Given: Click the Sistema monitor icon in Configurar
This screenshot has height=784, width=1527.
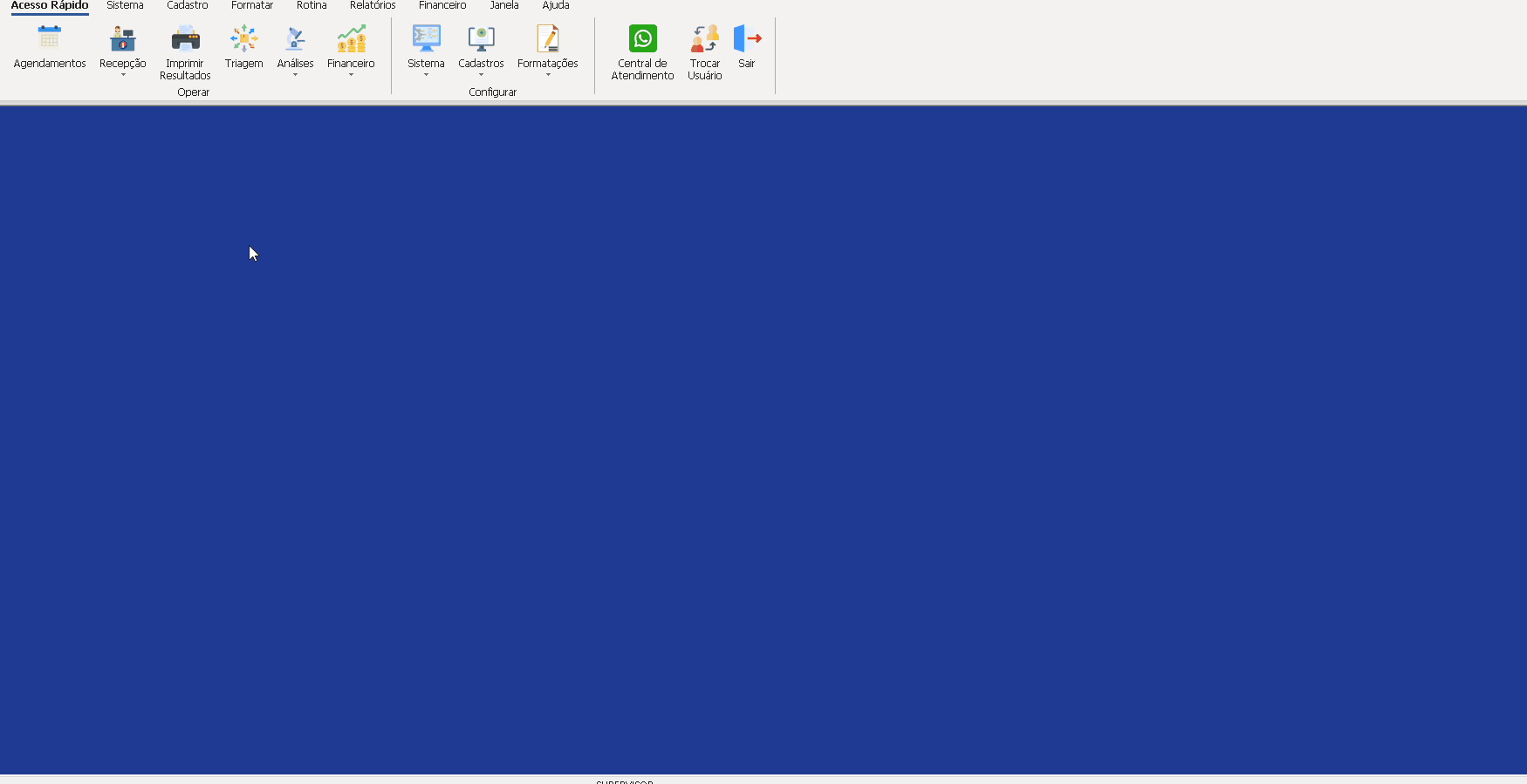Looking at the screenshot, I should (x=426, y=38).
